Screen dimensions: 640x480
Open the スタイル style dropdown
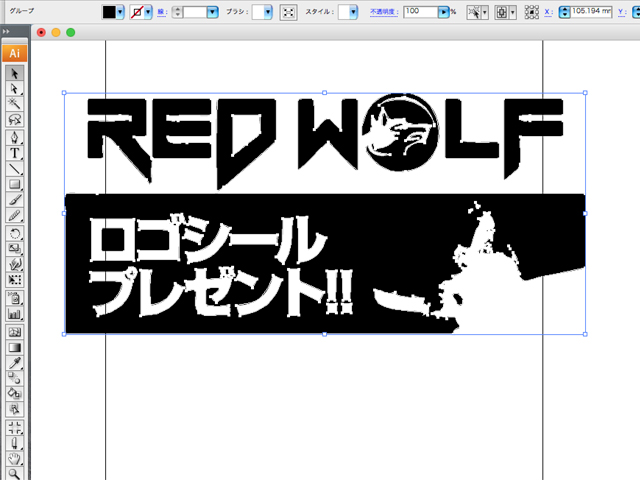tap(353, 12)
